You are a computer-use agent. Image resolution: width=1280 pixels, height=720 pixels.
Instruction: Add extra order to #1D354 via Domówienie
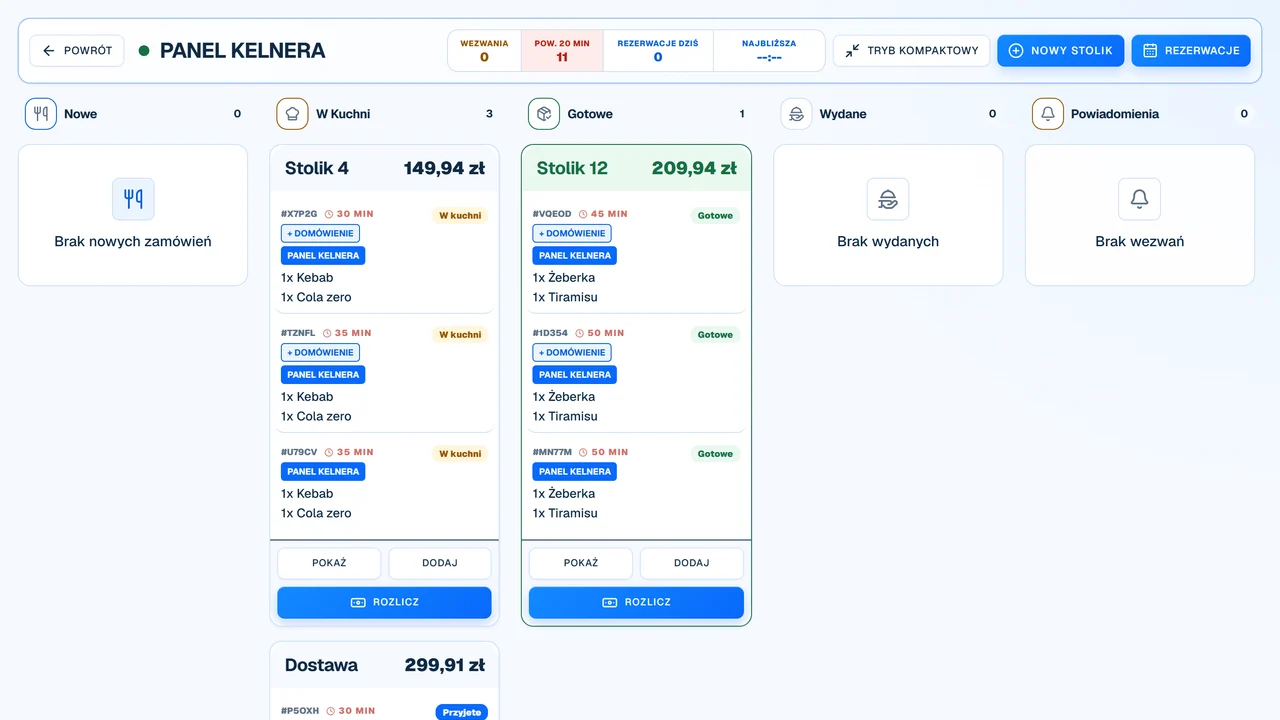(x=572, y=352)
